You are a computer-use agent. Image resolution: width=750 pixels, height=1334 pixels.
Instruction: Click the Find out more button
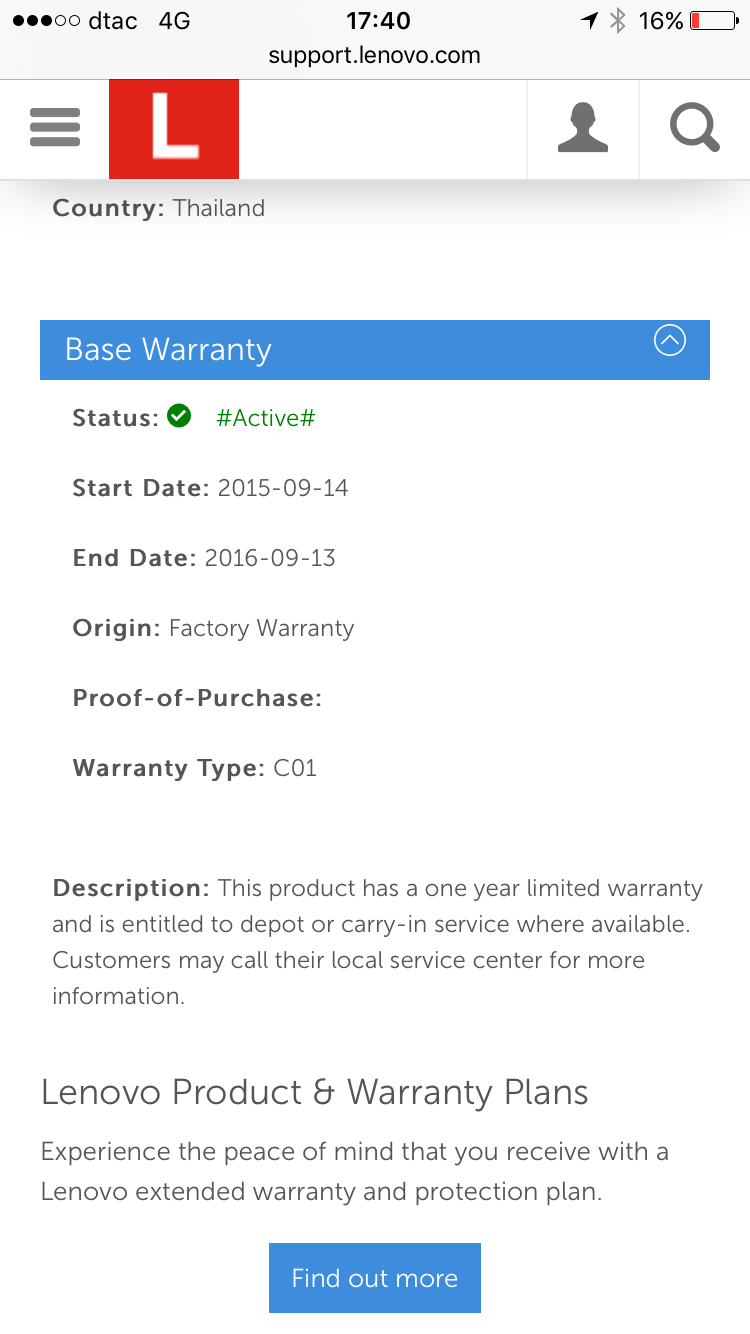click(x=374, y=1278)
